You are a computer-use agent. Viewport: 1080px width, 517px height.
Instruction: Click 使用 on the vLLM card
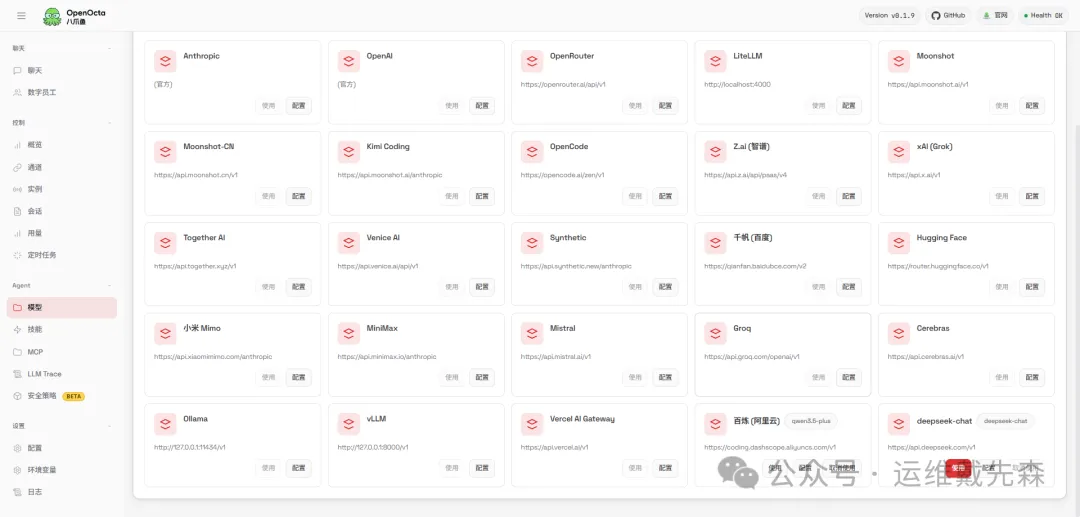451,468
